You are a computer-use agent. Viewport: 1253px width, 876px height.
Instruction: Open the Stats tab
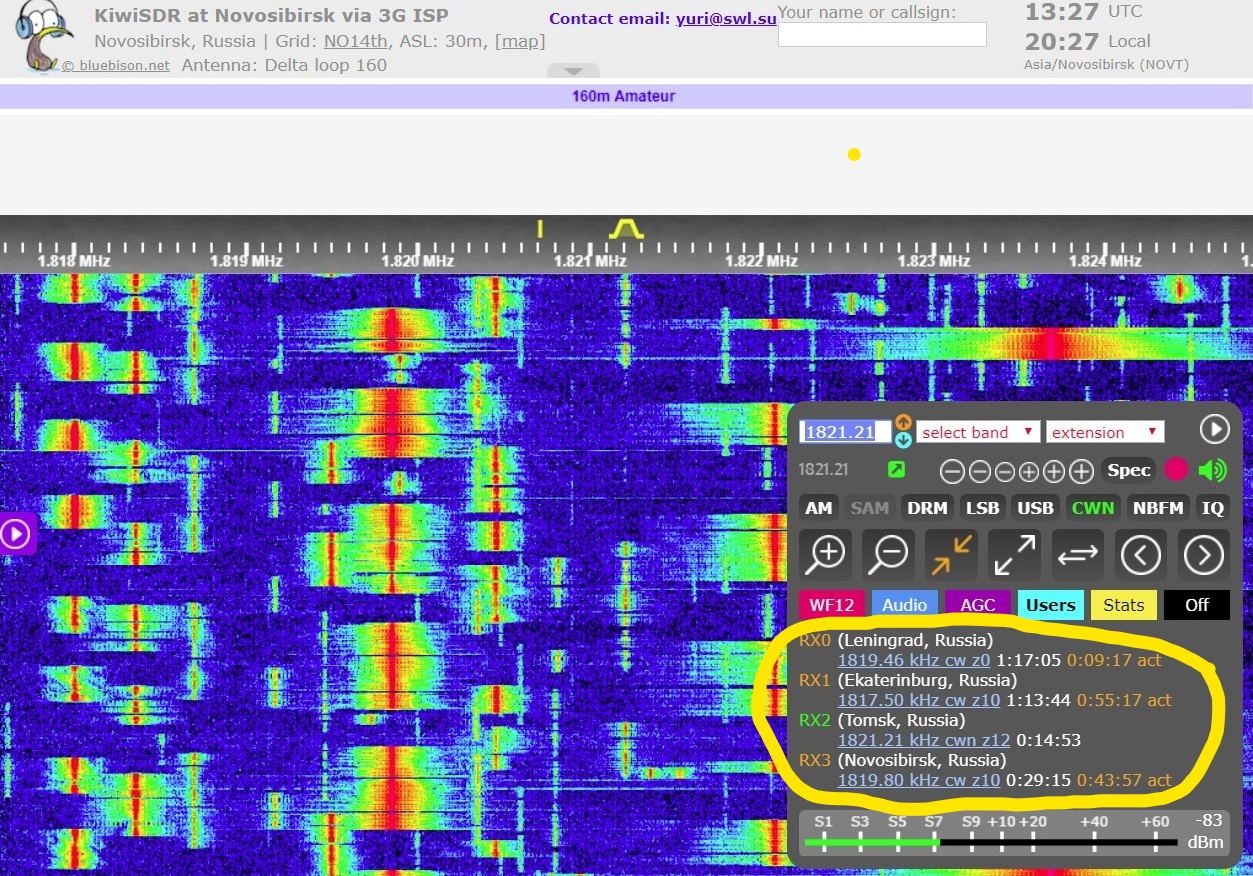[x=1123, y=605]
